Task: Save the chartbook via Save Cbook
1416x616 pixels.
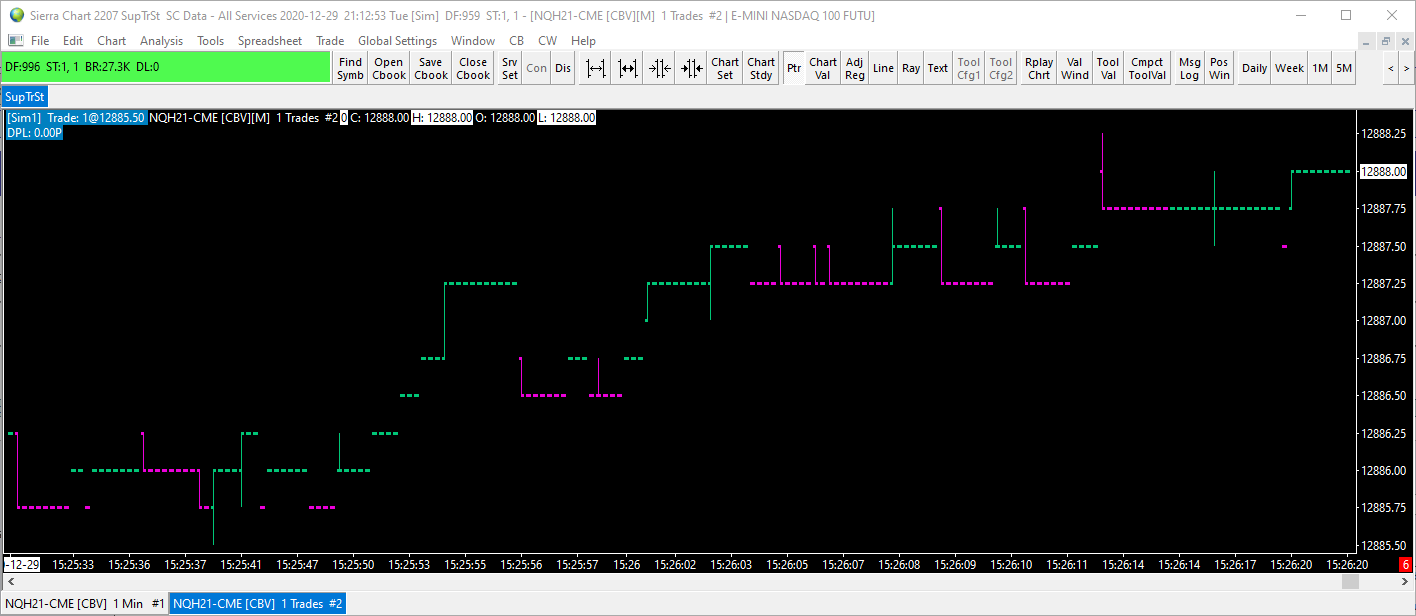Action: (x=431, y=68)
